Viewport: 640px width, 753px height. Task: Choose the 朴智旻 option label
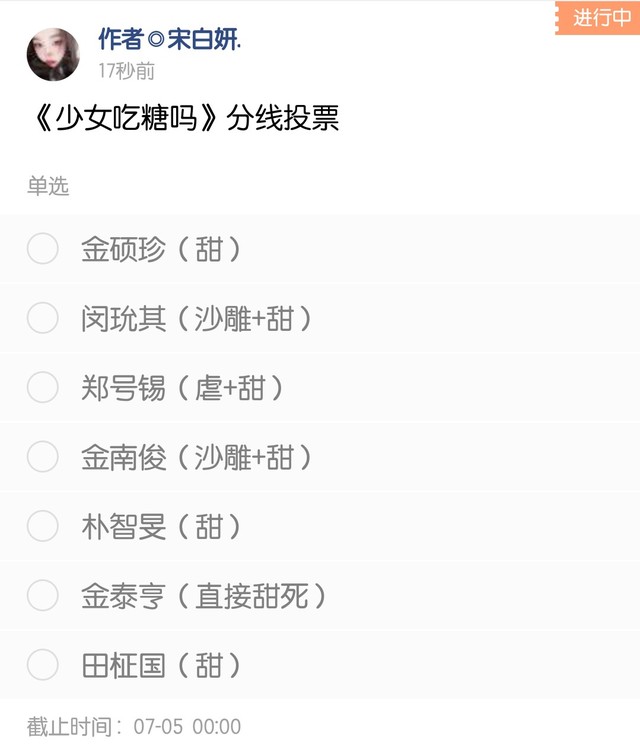click(161, 526)
